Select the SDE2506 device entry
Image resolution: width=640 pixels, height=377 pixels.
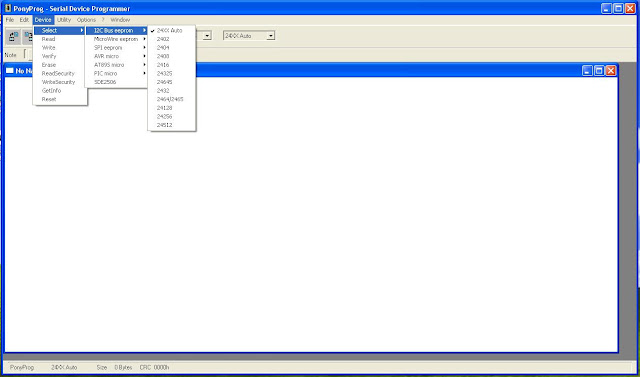(x=117, y=82)
